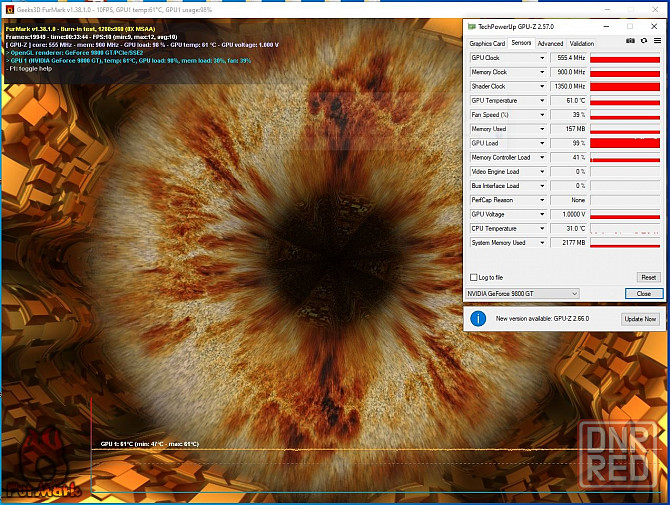Click the Close button in GPU-Z
This screenshot has width=670, height=505.
pyautogui.click(x=644, y=294)
